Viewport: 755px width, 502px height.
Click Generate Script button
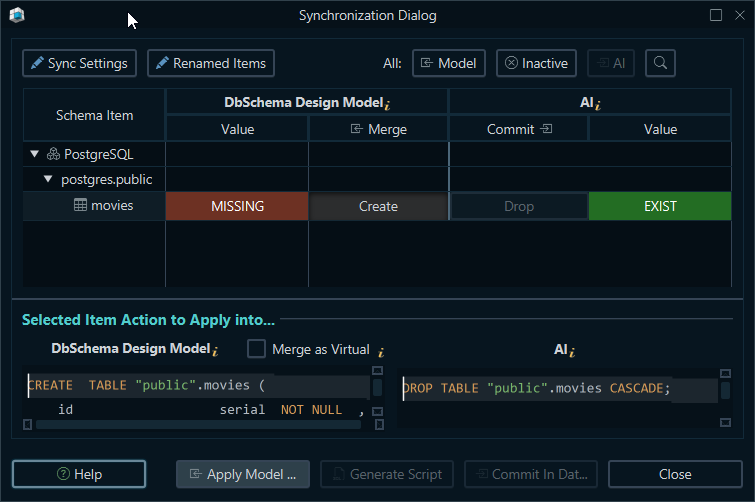tap(387, 474)
